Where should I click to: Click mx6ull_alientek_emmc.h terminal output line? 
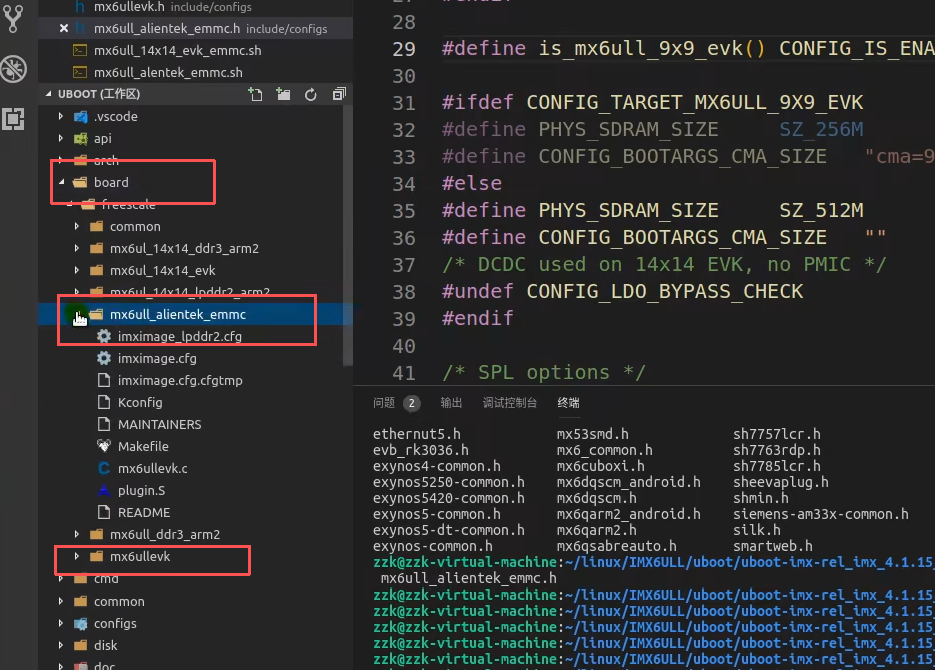[469, 578]
